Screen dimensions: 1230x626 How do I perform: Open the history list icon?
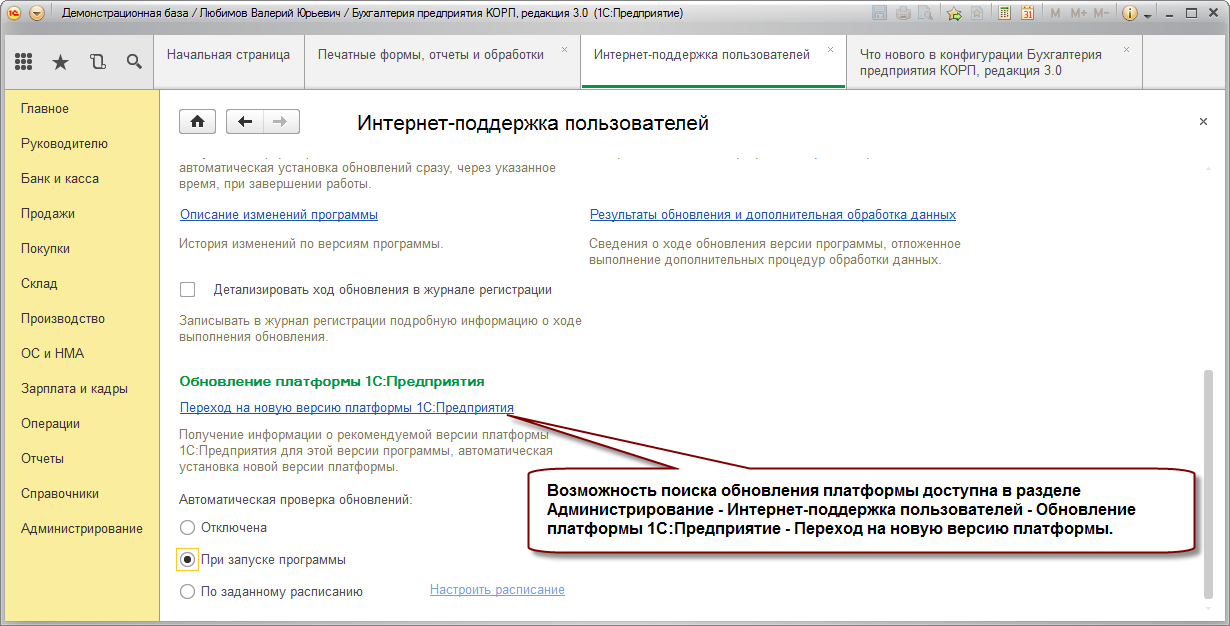tap(97, 62)
